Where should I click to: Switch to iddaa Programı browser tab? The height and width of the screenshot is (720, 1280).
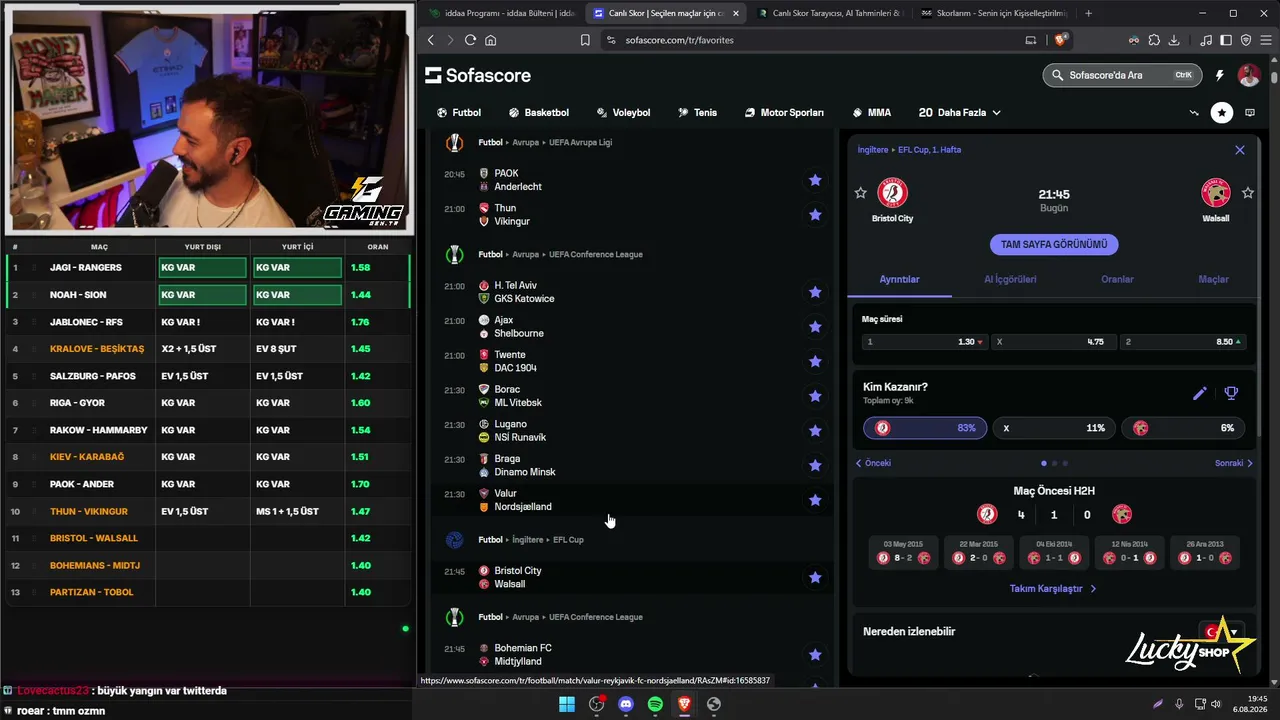click(502, 13)
